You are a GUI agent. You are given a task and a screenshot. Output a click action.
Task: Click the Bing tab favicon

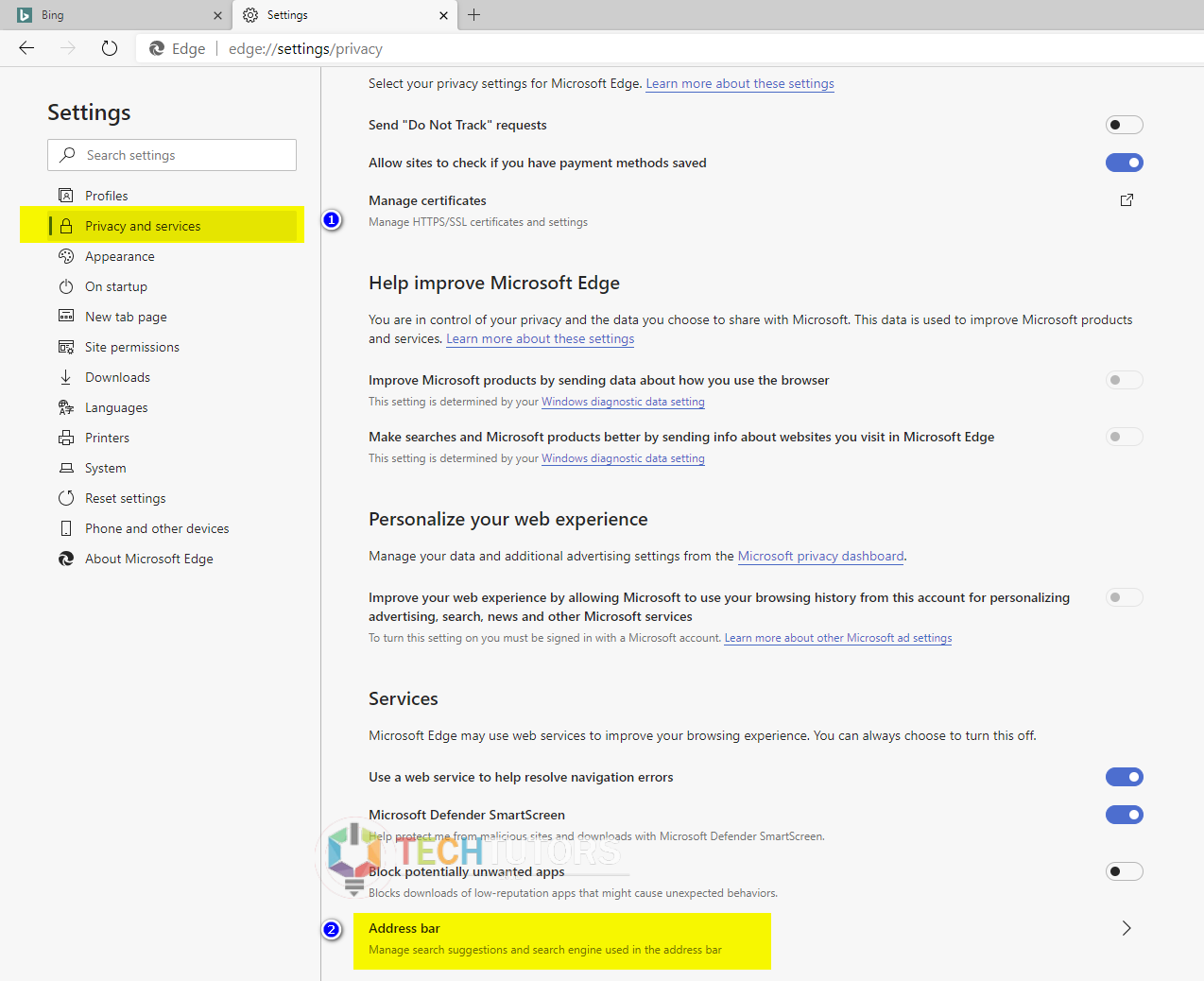25,15
